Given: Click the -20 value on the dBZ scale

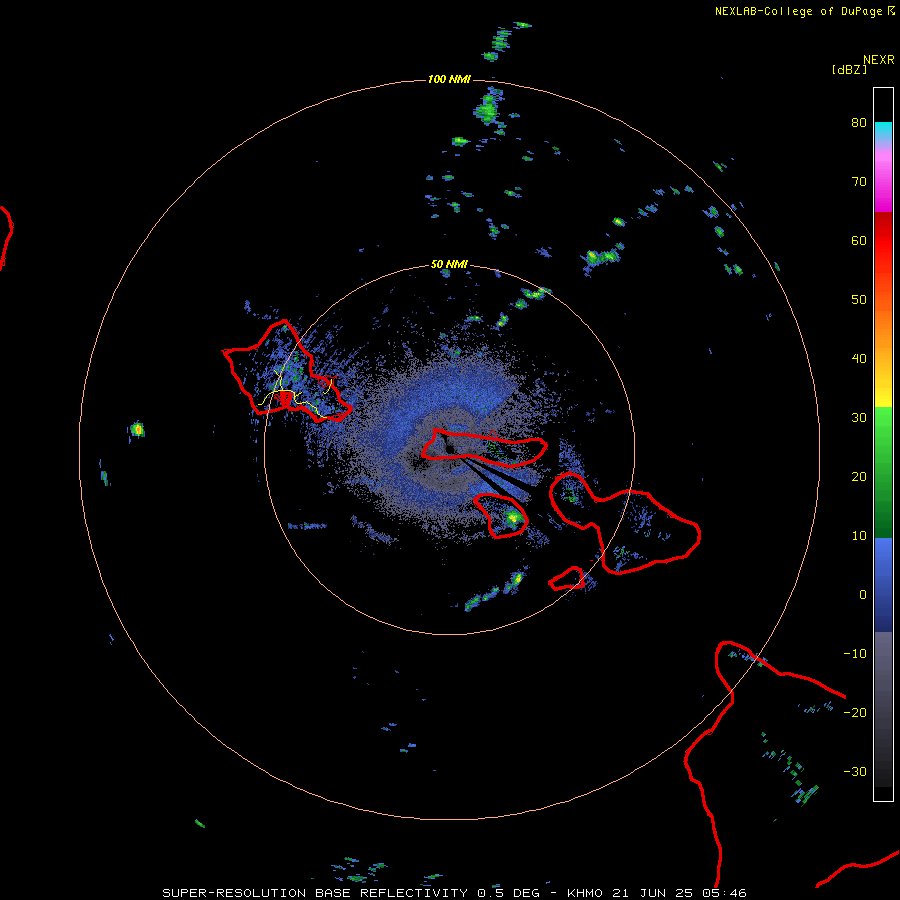Looking at the screenshot, I should [855, 713].
